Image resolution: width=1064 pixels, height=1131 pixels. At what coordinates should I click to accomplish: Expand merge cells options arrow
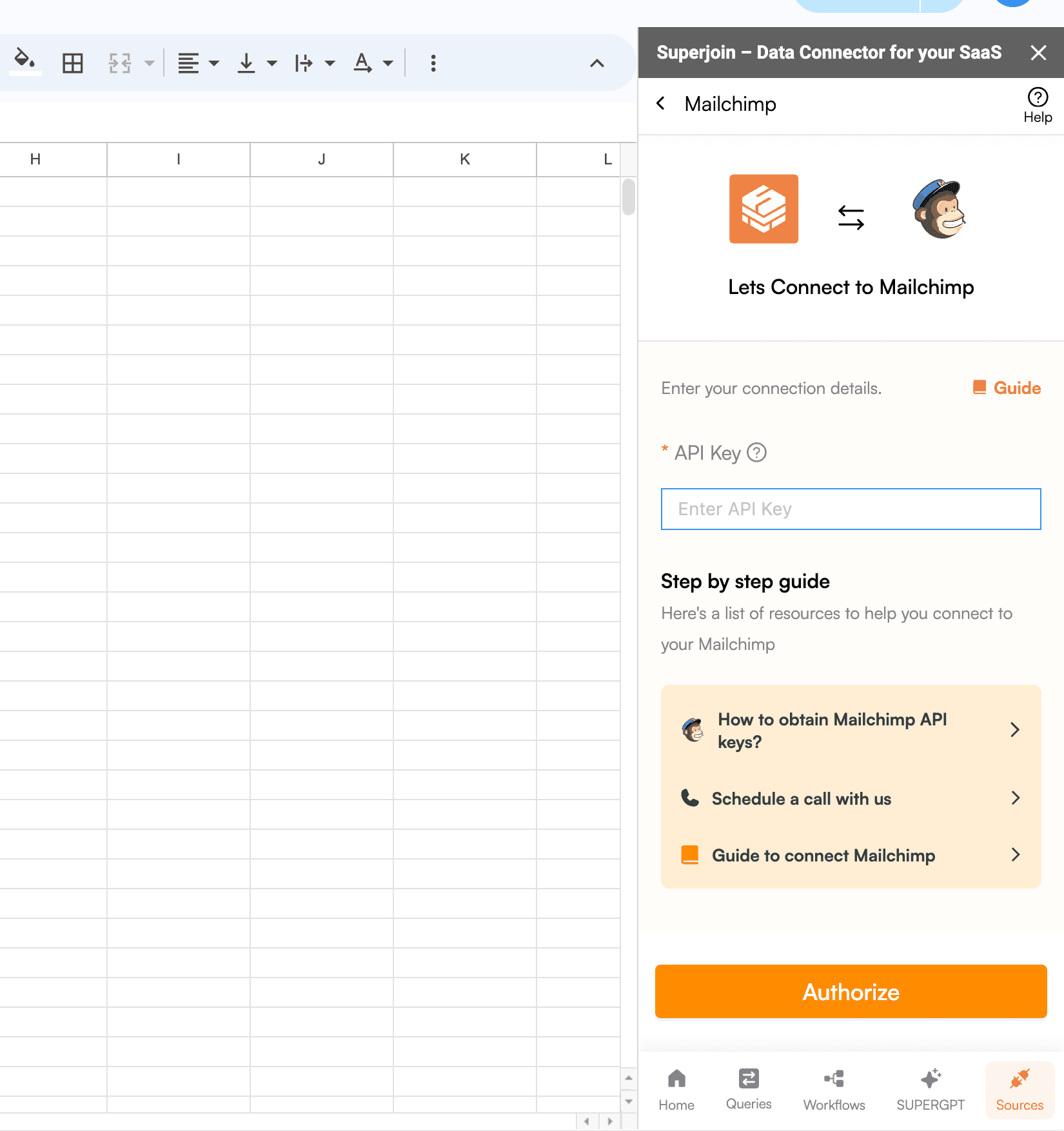(150, 63)
